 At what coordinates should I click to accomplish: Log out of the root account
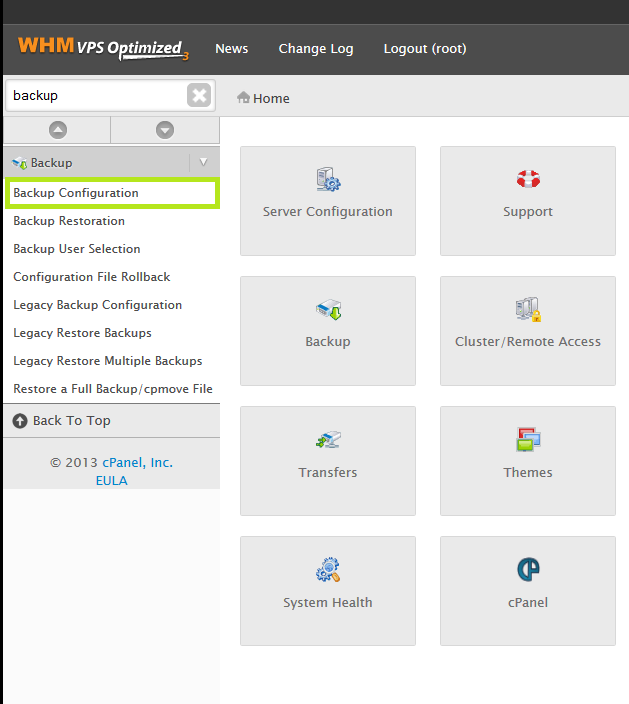tap(425, 48)
